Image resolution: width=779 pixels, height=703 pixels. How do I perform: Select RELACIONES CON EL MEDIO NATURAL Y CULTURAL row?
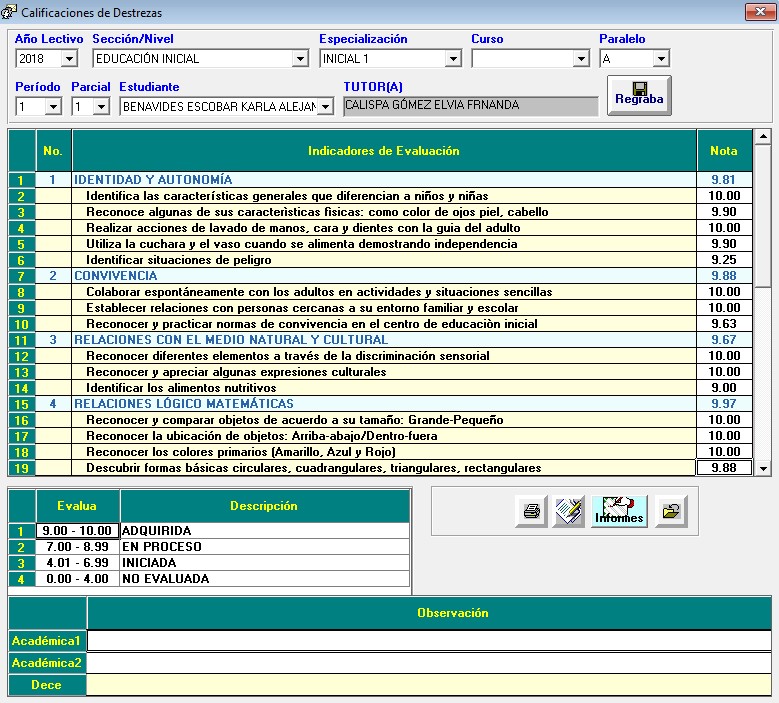(384, 340)
